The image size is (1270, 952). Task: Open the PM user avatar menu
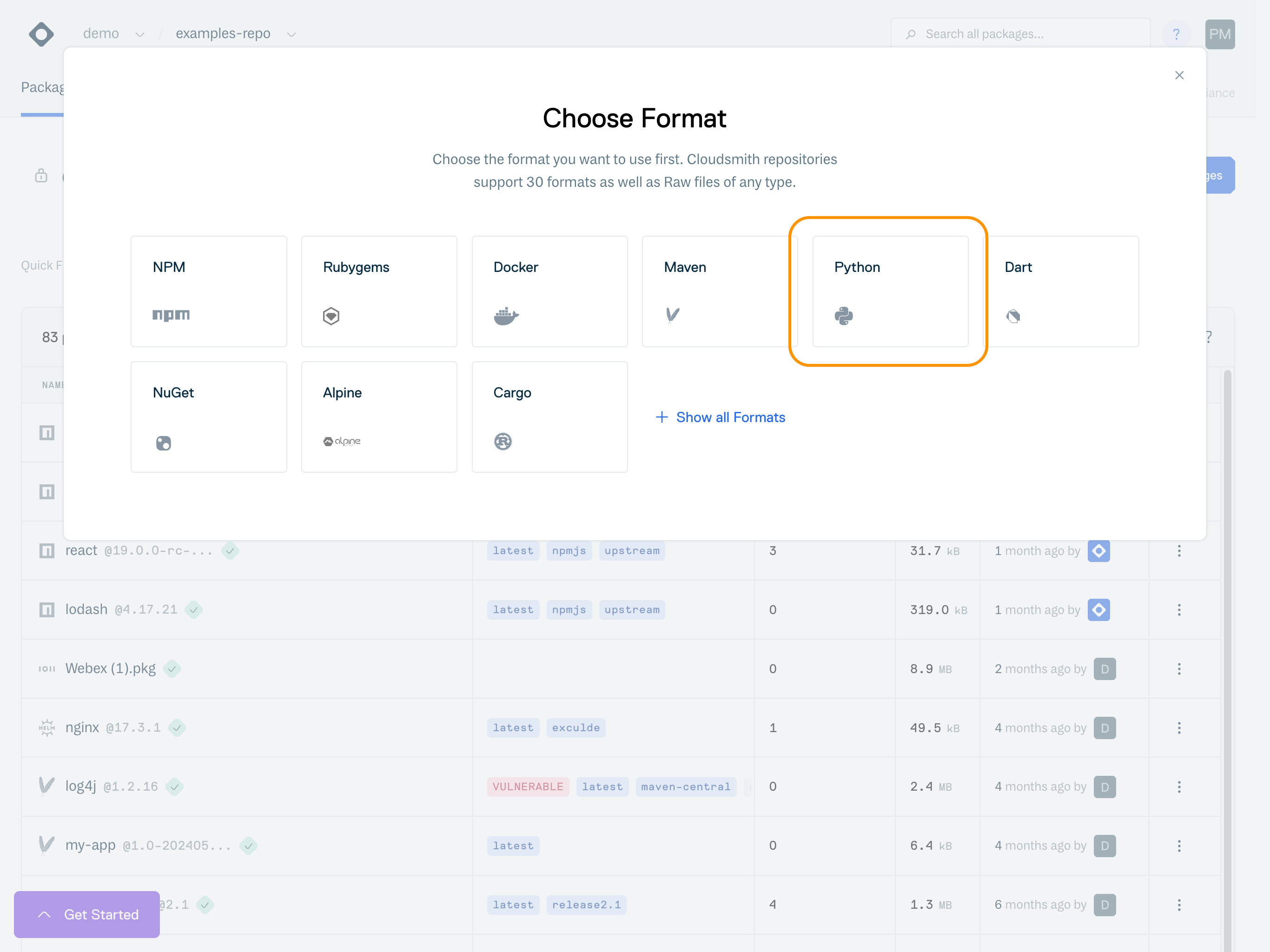click(1219, 34)
